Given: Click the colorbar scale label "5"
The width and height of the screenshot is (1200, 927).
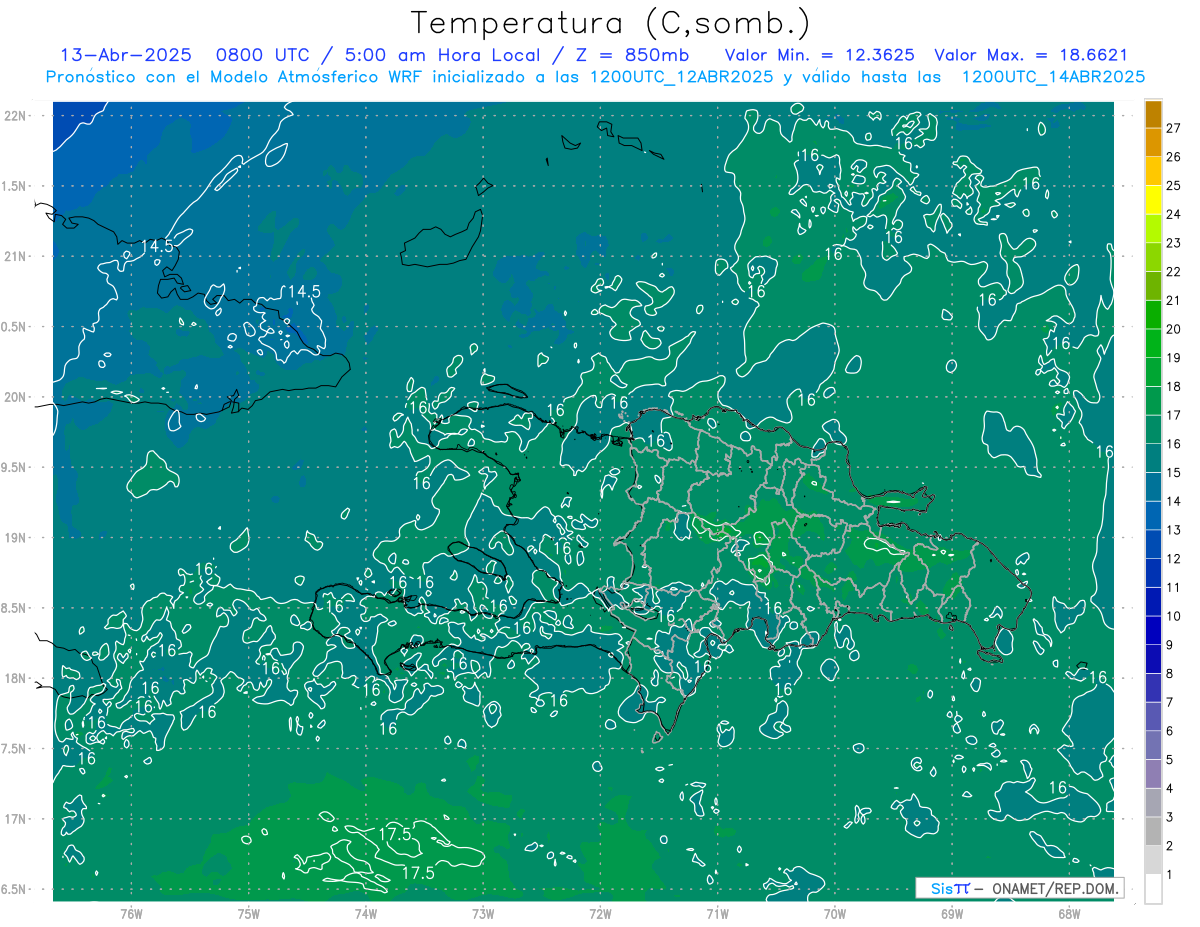Looking at the screenshot, I should [1170, 759].
